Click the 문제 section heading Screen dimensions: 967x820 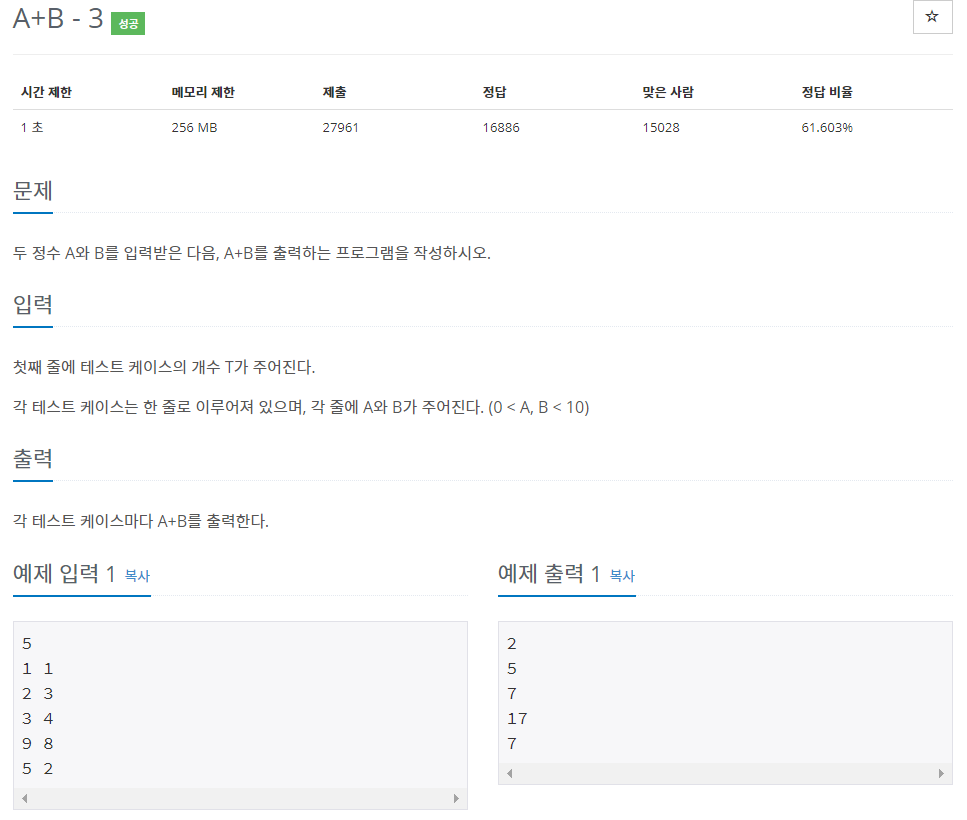pyautogui.click(x=33, y=191)
